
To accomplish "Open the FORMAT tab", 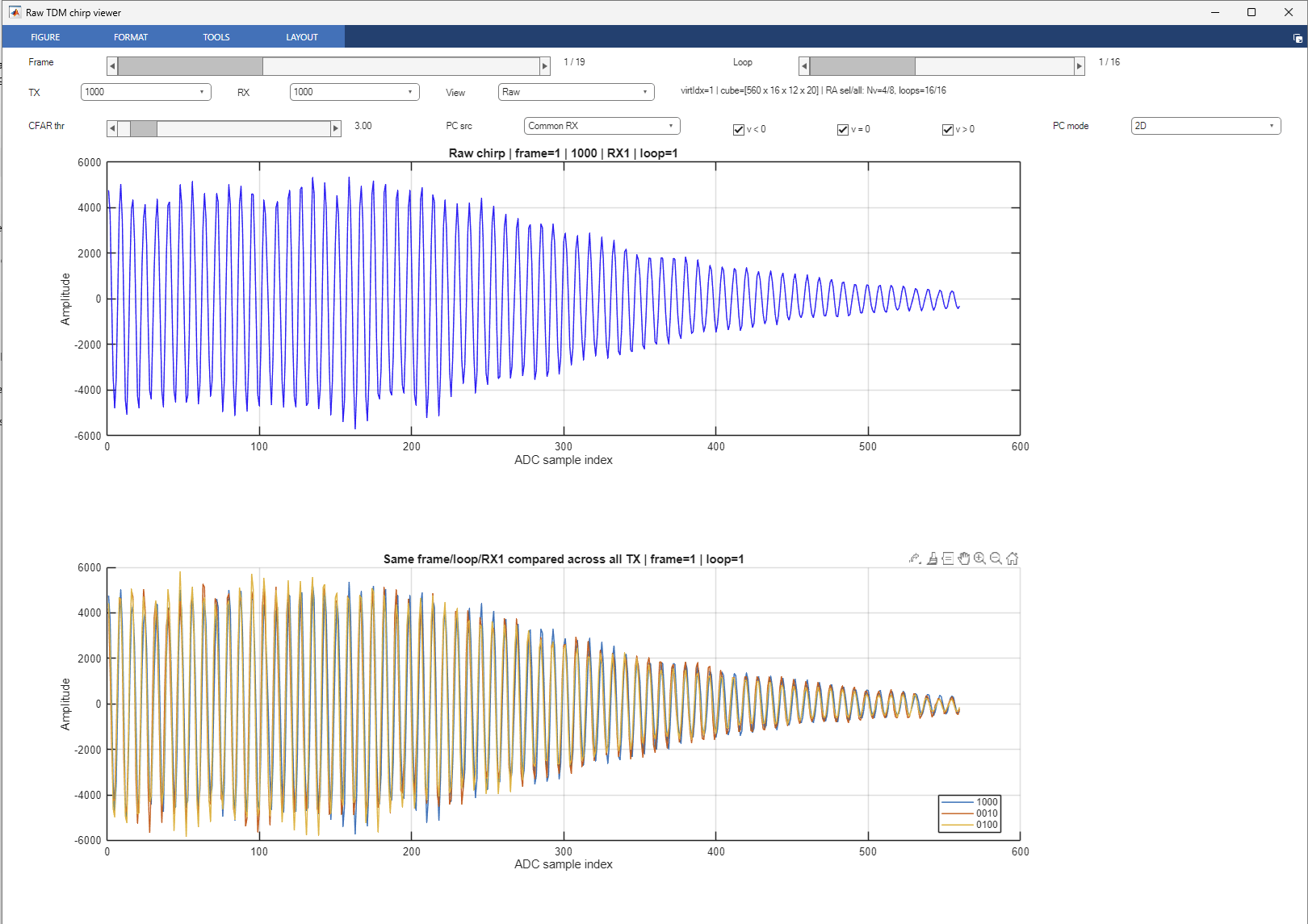I will click(131, 37).
